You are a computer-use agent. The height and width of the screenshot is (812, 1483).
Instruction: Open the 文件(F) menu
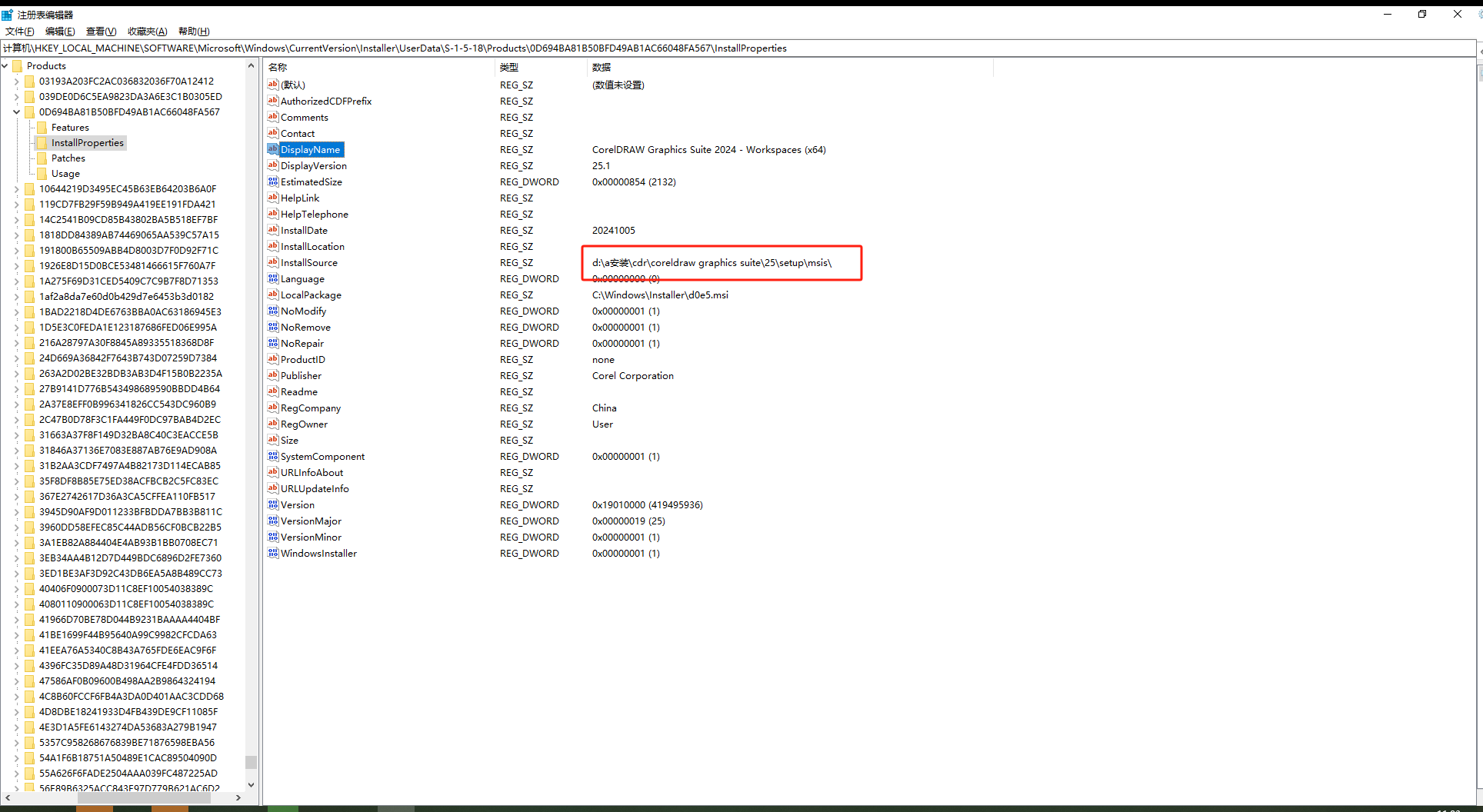20,32
